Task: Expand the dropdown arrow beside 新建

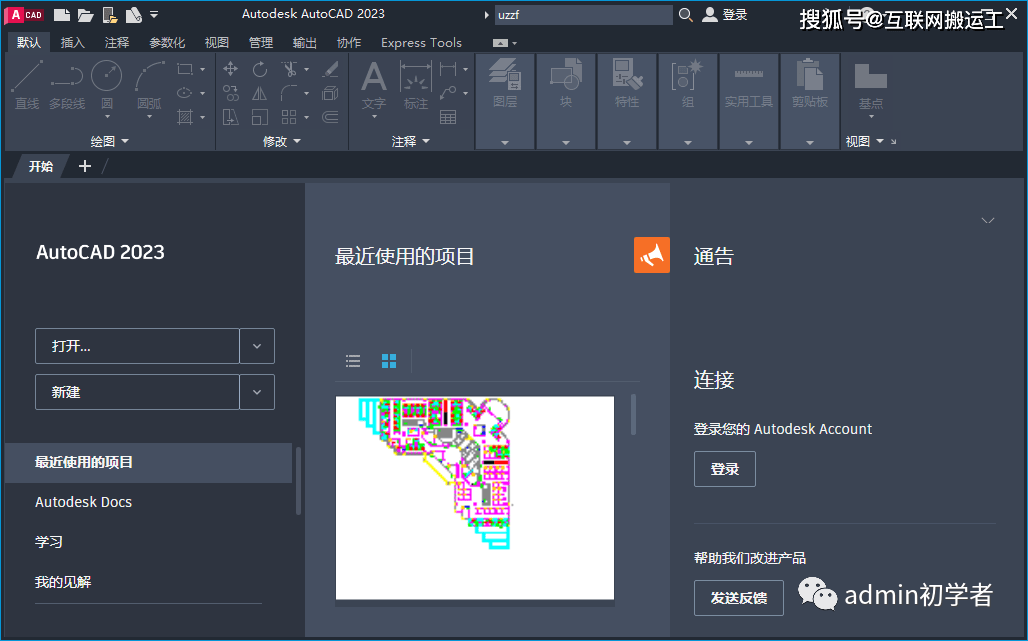Action: point(257,392)
